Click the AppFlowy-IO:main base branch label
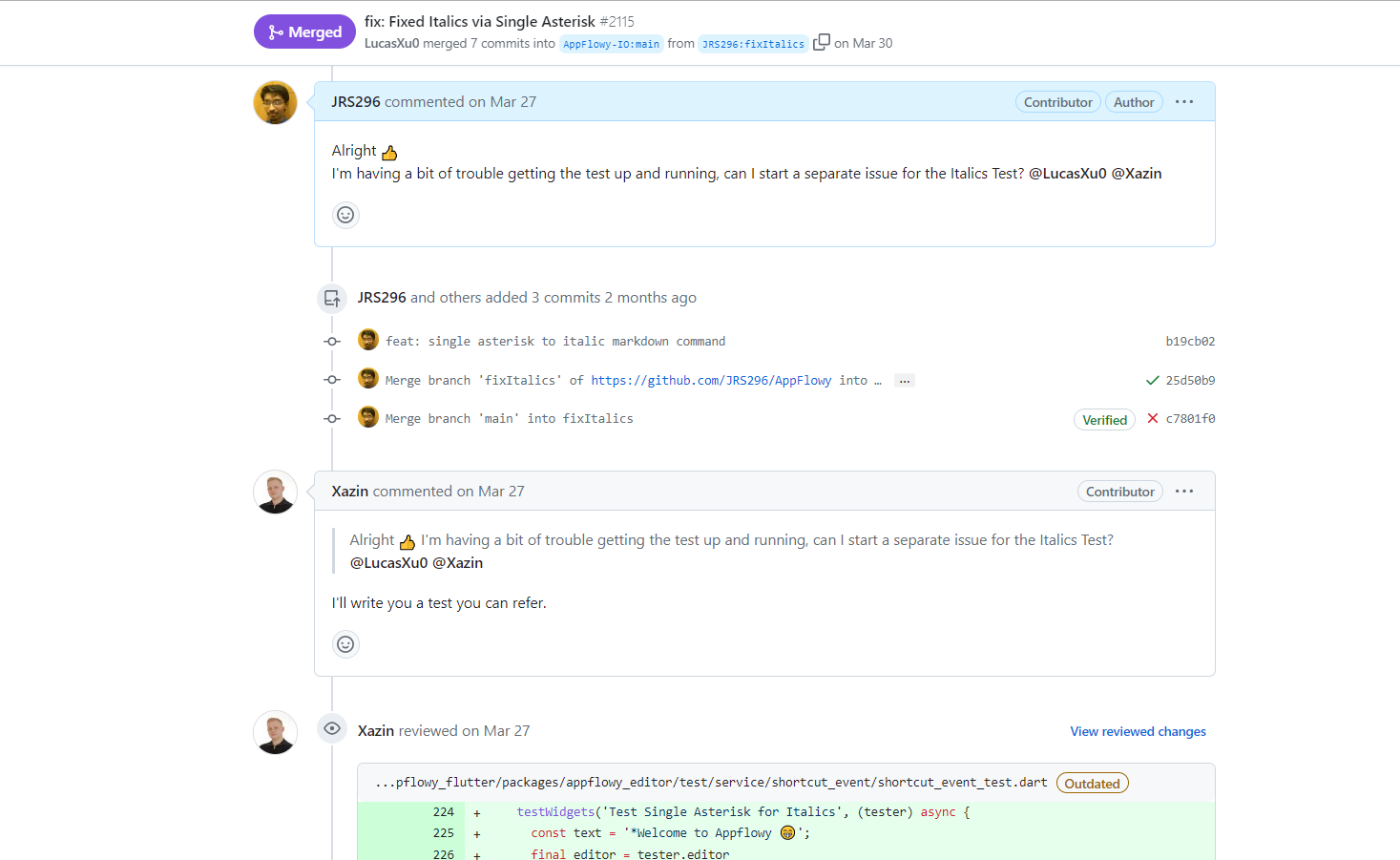The image size is (1400, 860). [611, 44]
